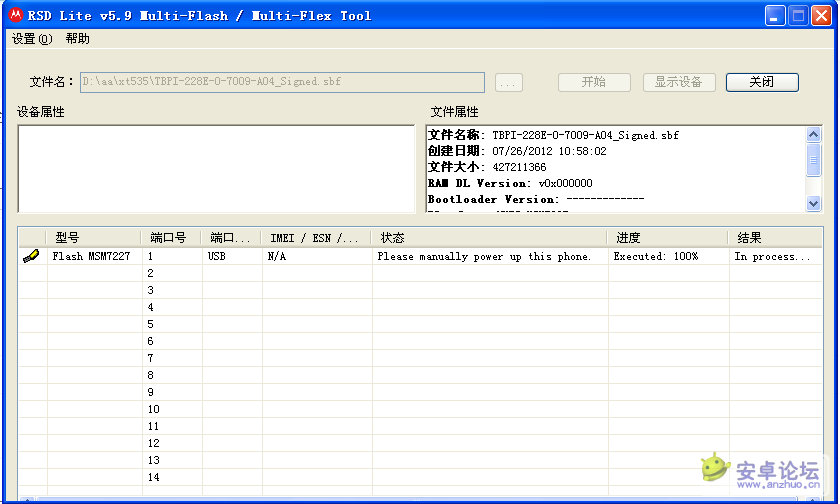Image resolution: width=840 pixels, height=504 pixels.
Task: Close the RSD Lite window
Action: (x=821, y=16)
